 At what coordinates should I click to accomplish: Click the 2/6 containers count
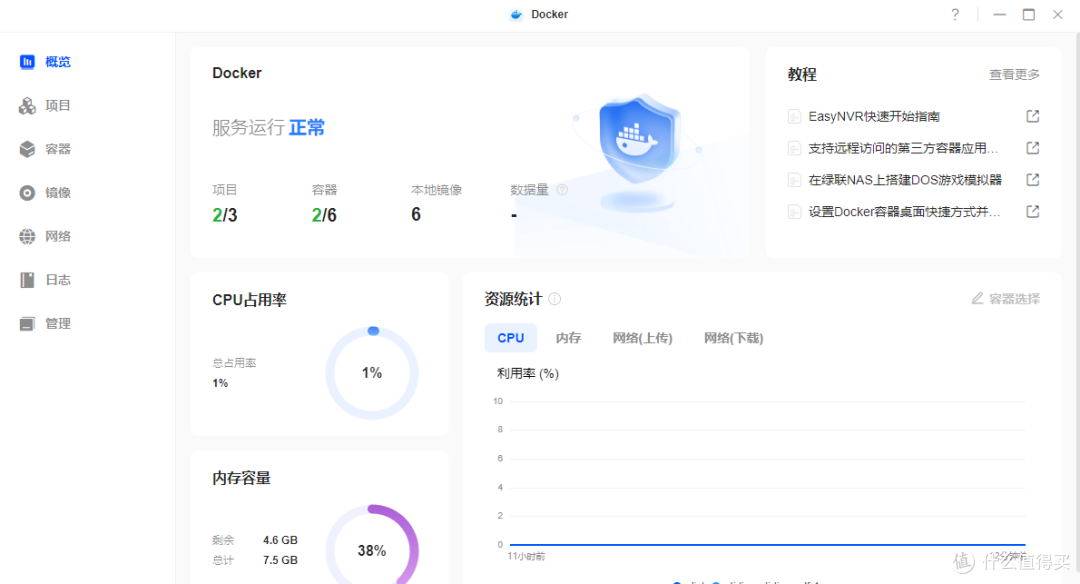(324, 215)
